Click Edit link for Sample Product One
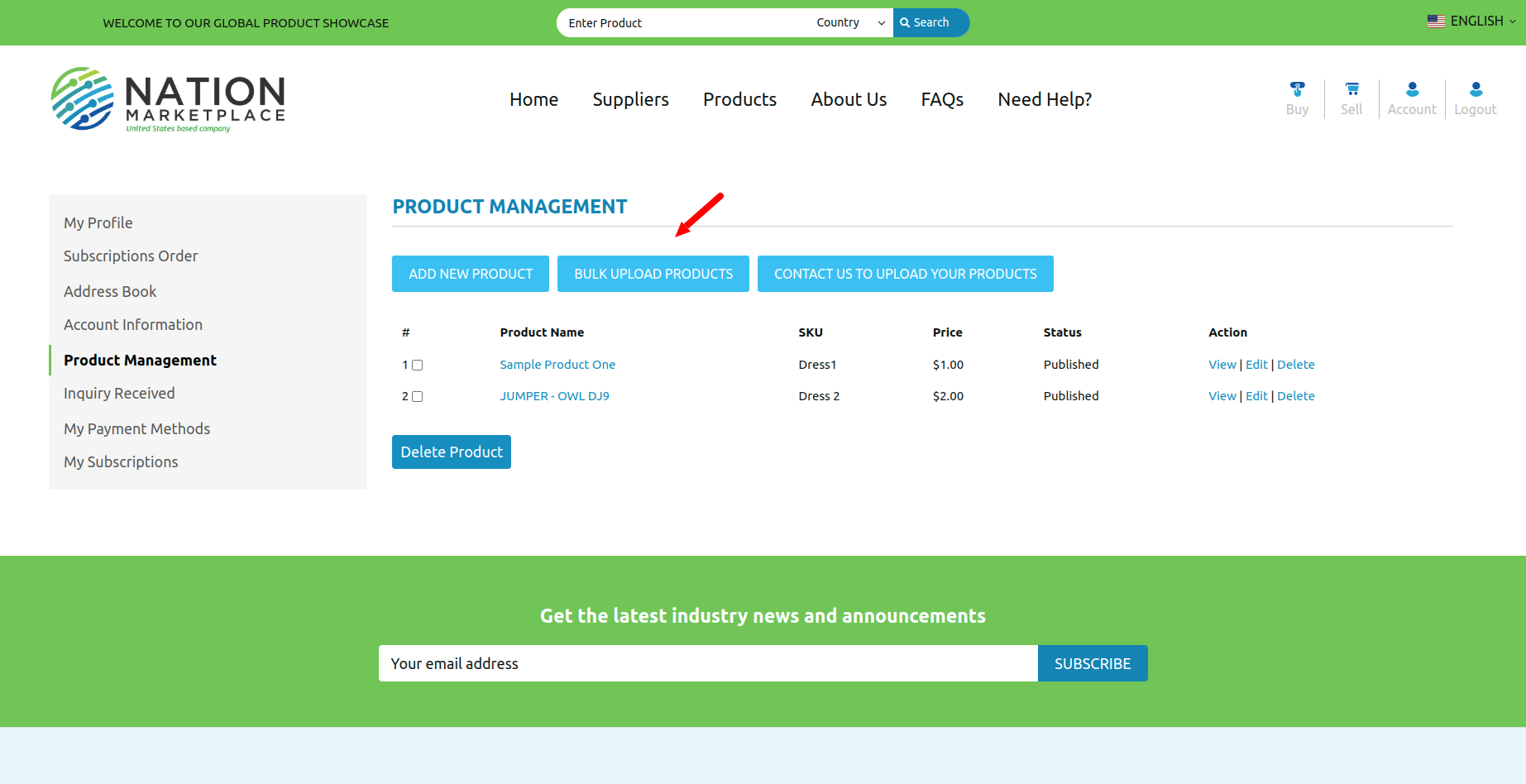Viewport: 1526px width, 784px height. [1256, 365]
